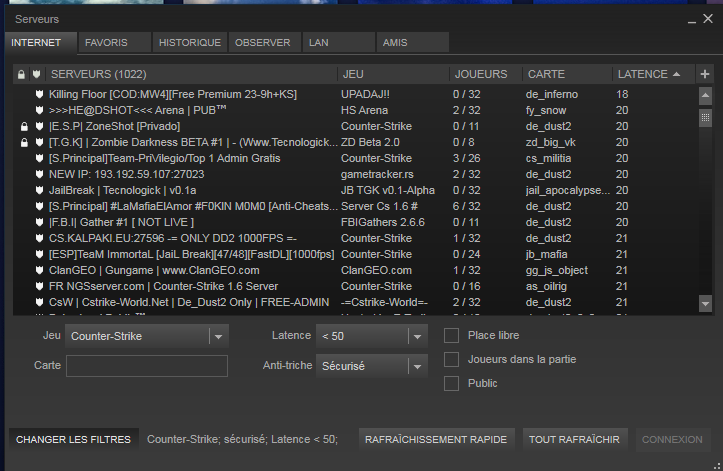Open the Jeu dropdown showing Counter-Strike
This screenshot has height=471, width=723.
(x=147, y=336)
